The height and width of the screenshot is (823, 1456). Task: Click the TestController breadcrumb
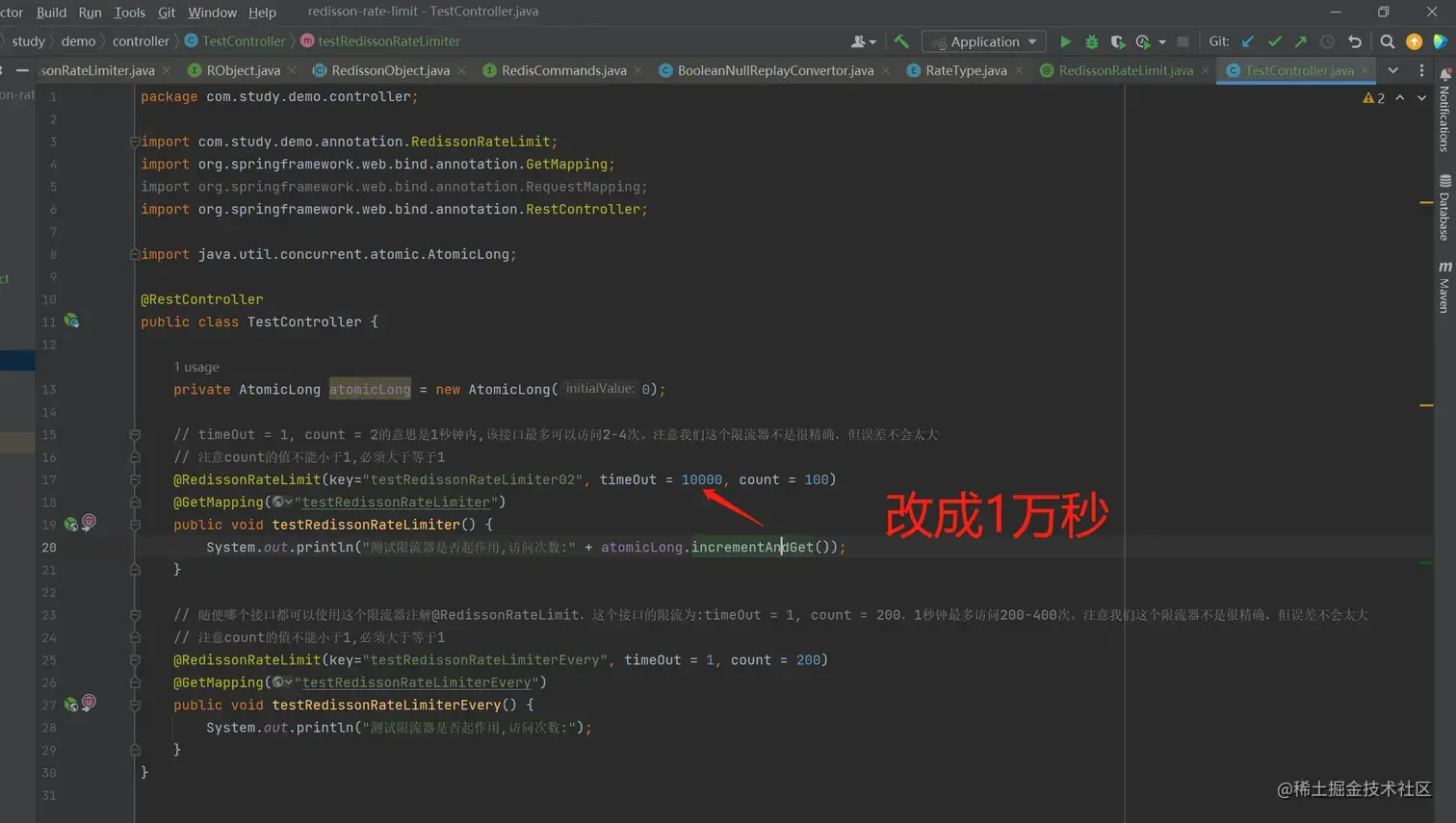(x=235, y=41)
